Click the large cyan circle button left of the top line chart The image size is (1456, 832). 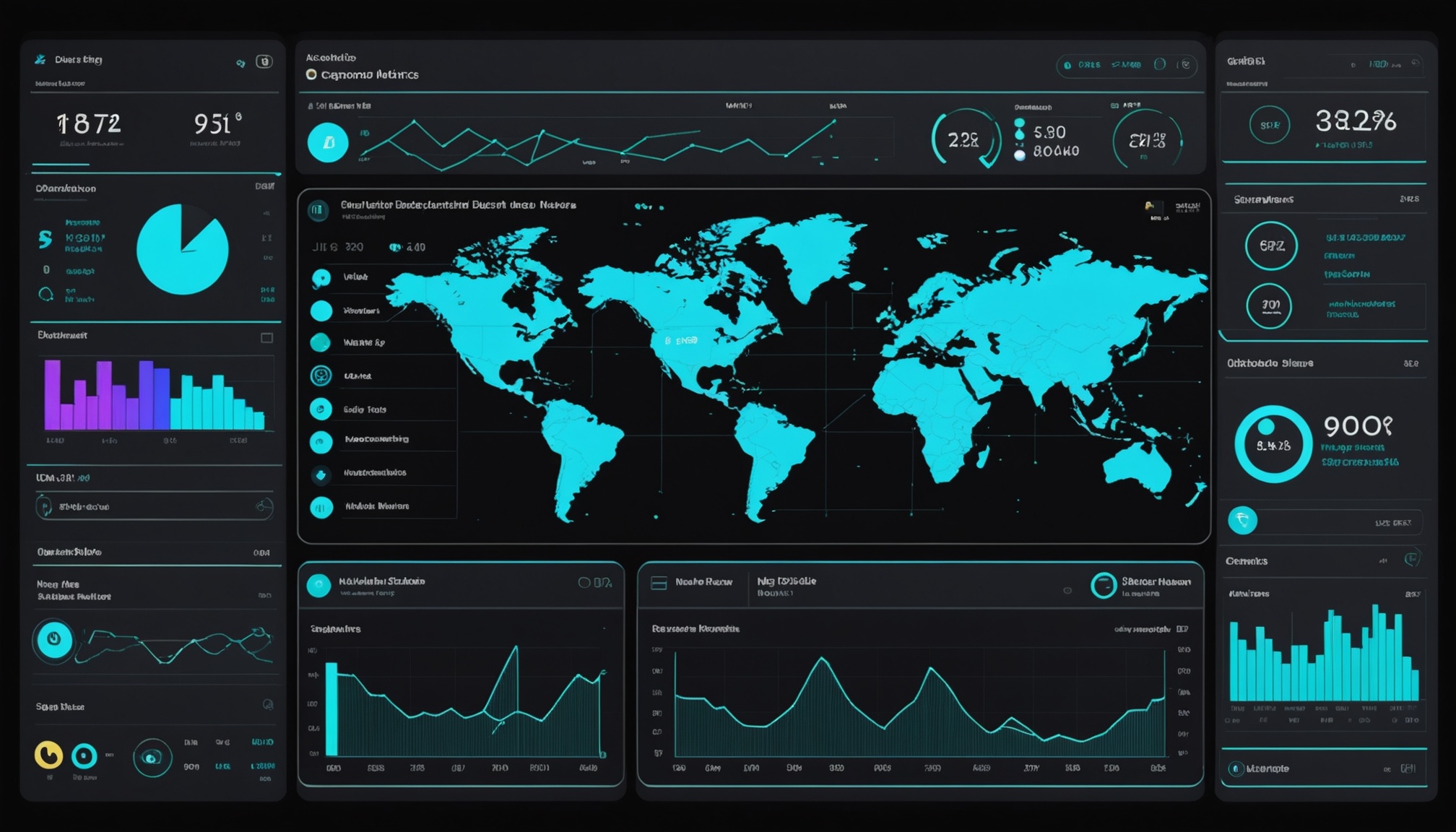328,142
